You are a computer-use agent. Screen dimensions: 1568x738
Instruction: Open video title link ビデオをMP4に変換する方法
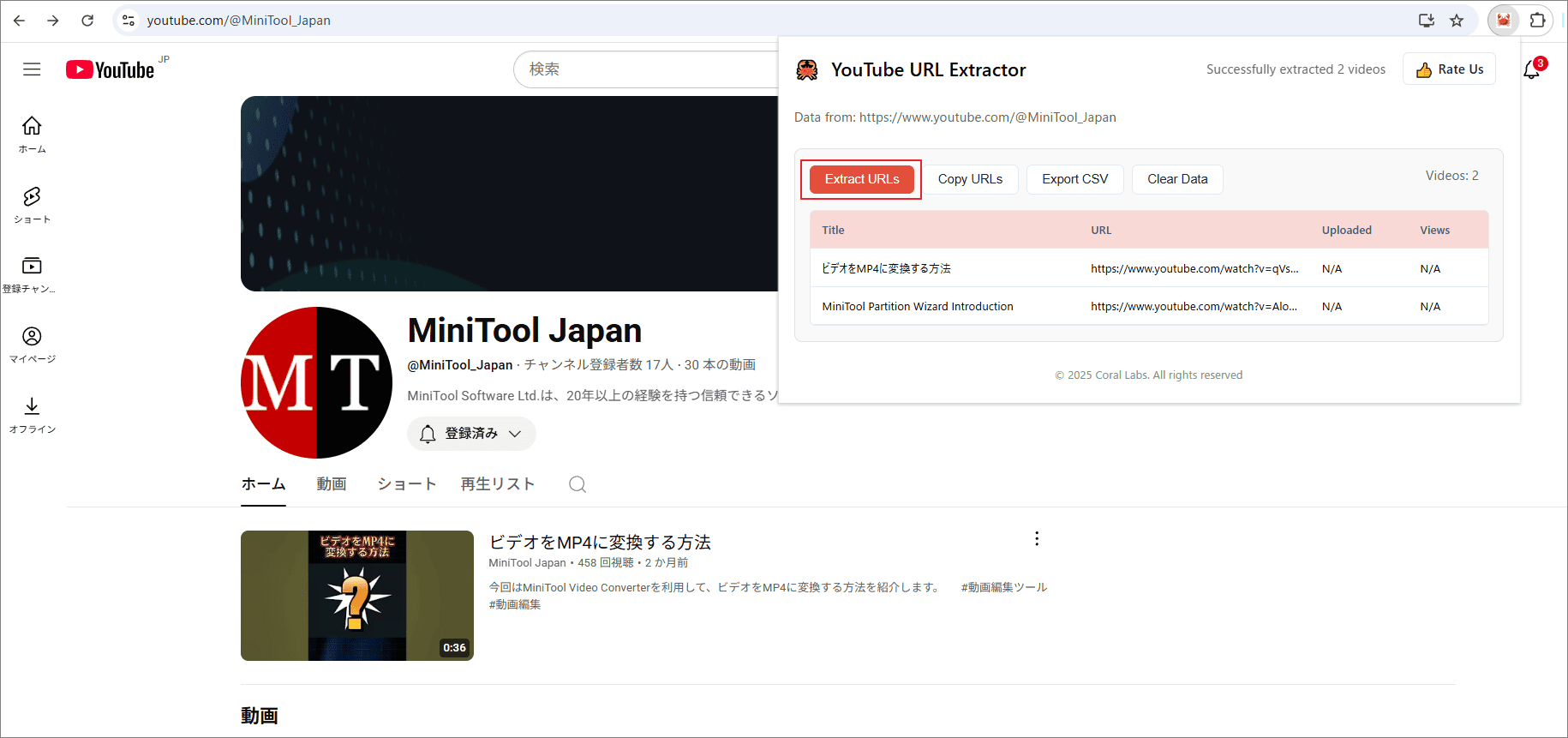[x=600, y=543]
